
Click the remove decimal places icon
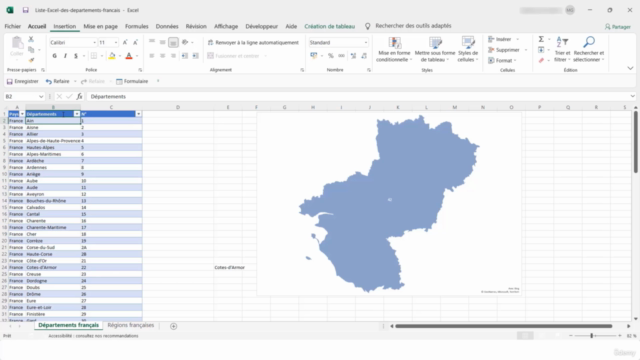click(x=364, y=56)
